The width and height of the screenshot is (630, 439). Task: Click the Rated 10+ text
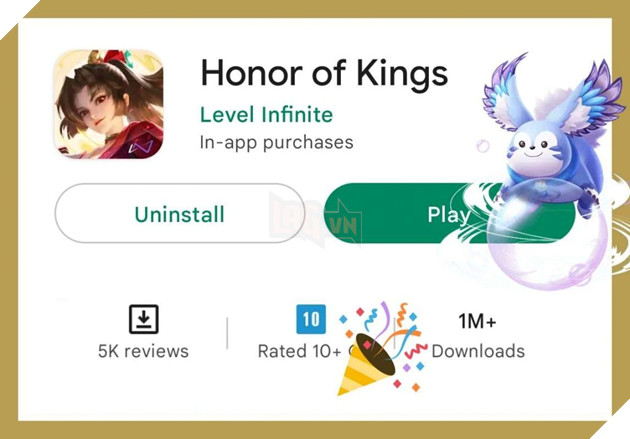coord(299,351)
